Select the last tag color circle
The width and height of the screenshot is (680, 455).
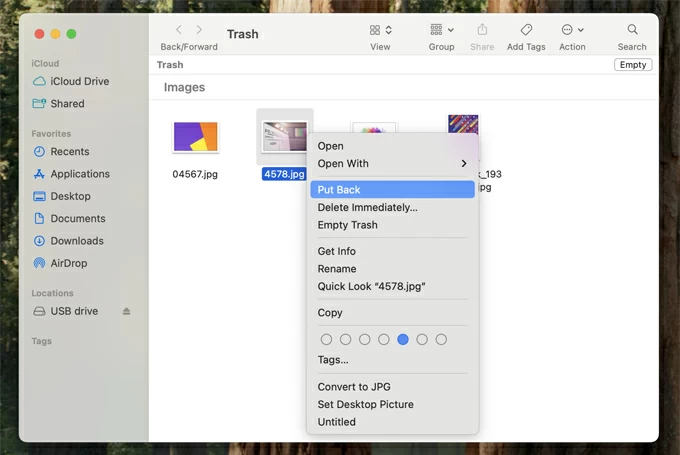click(441, 340)
